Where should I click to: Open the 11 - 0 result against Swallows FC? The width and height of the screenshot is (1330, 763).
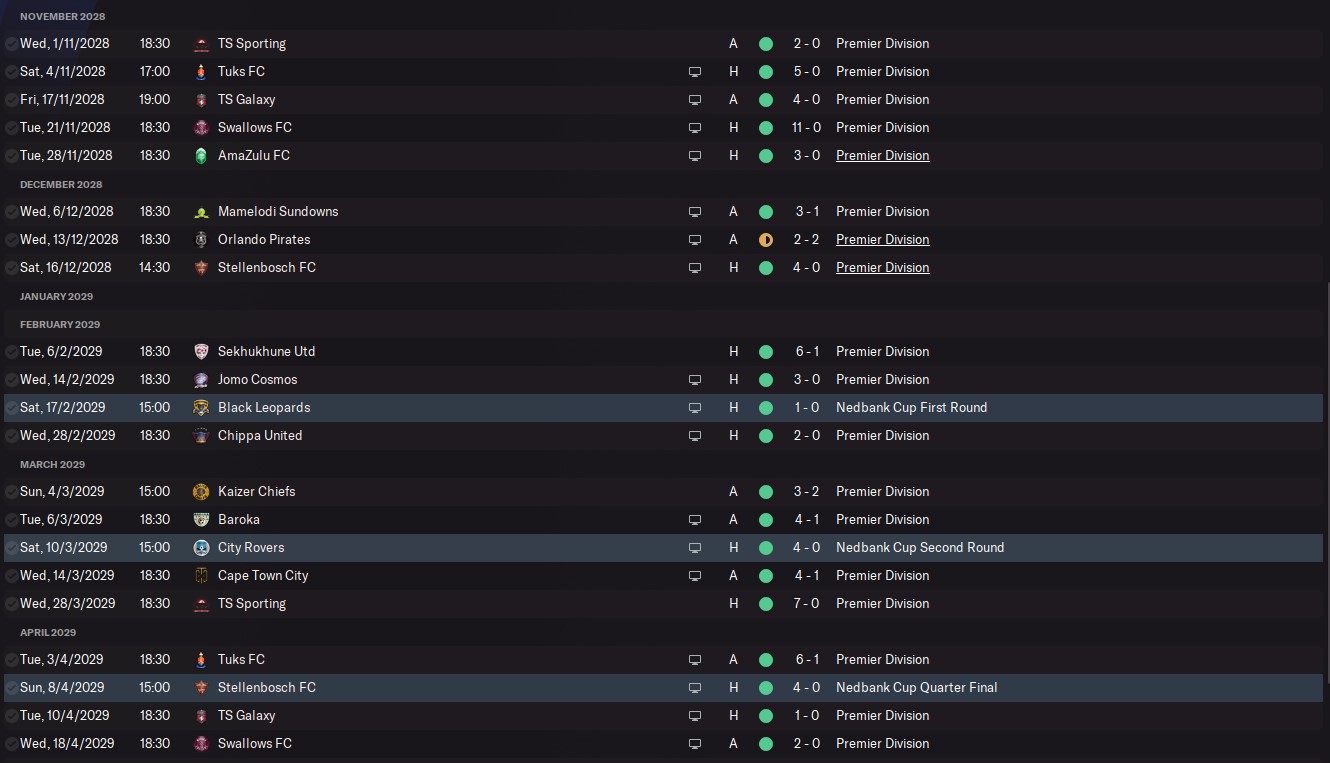point(806,128)
